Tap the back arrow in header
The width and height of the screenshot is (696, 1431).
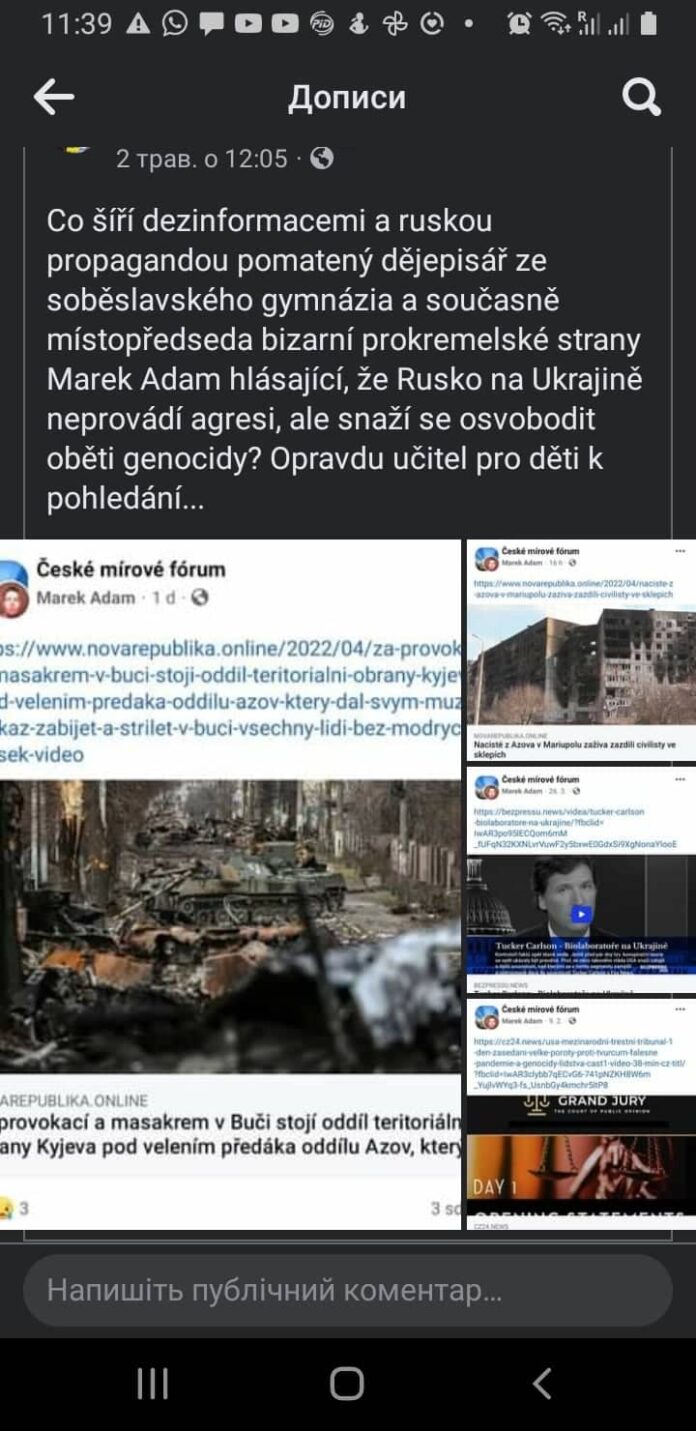pyautogui.click(x=54, y=98)
